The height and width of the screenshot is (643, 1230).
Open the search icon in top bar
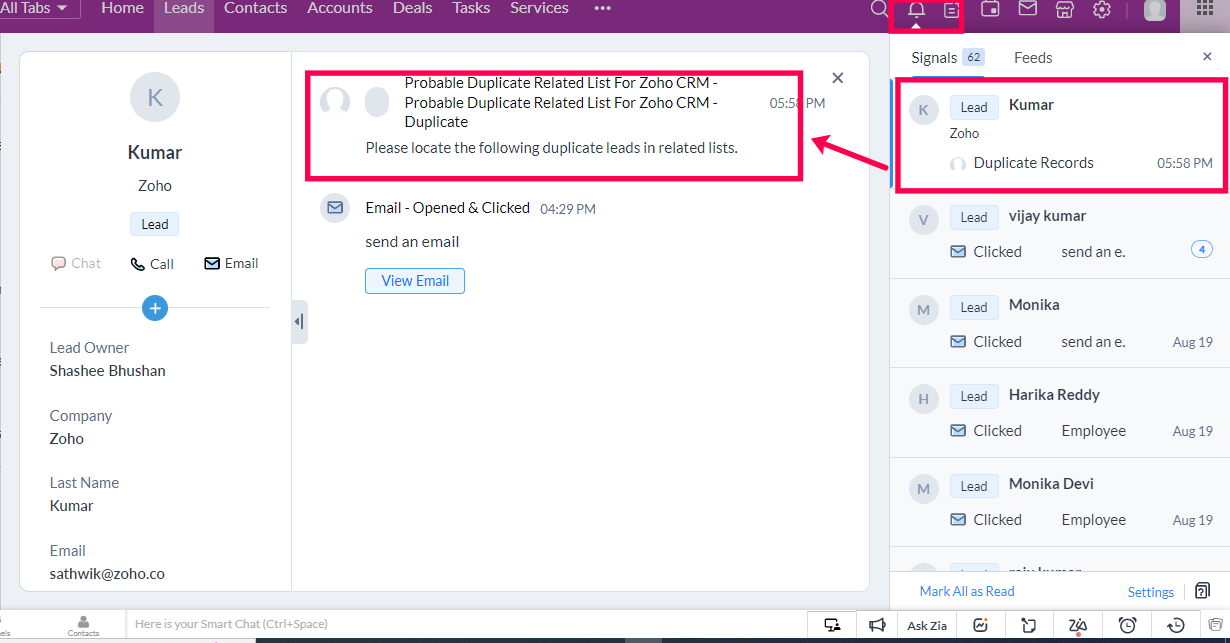click(x=879, y=9)
